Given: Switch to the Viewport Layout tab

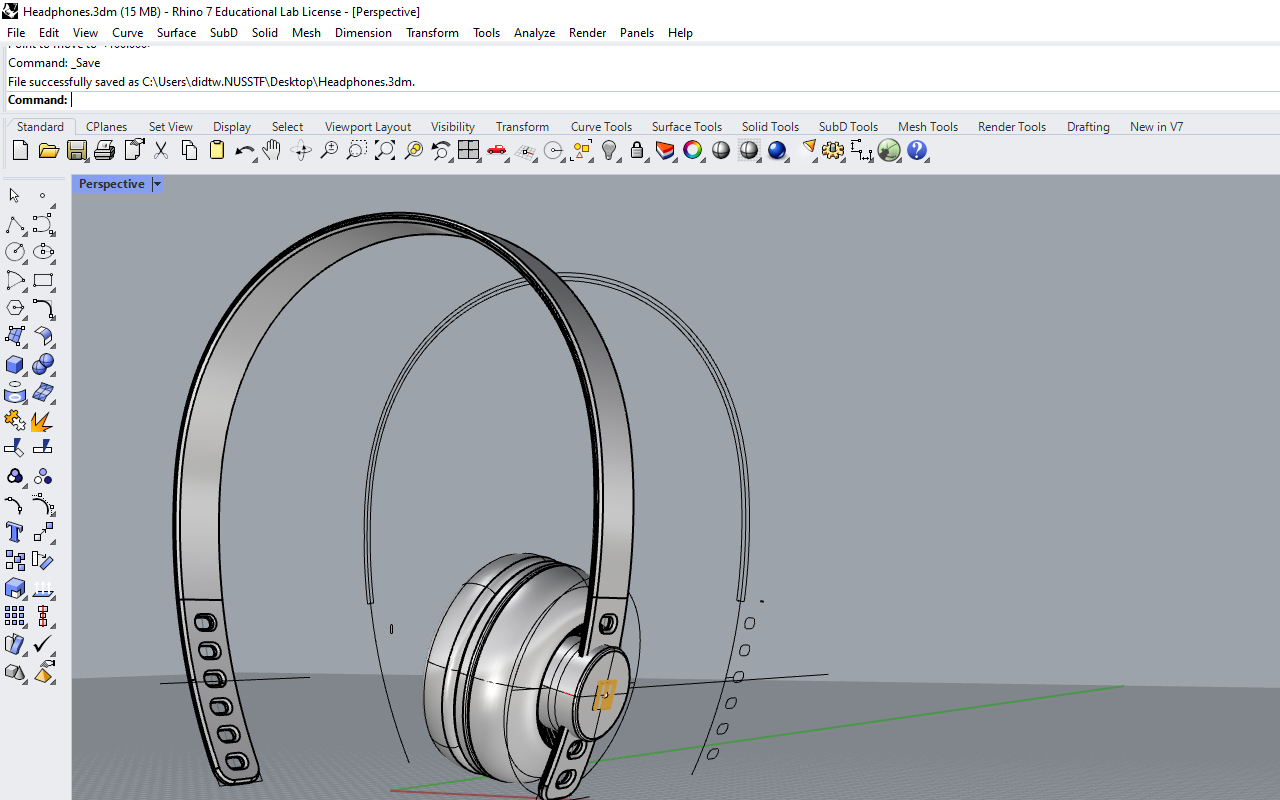Looking at the screenshot, I should (x=368, y=127).
